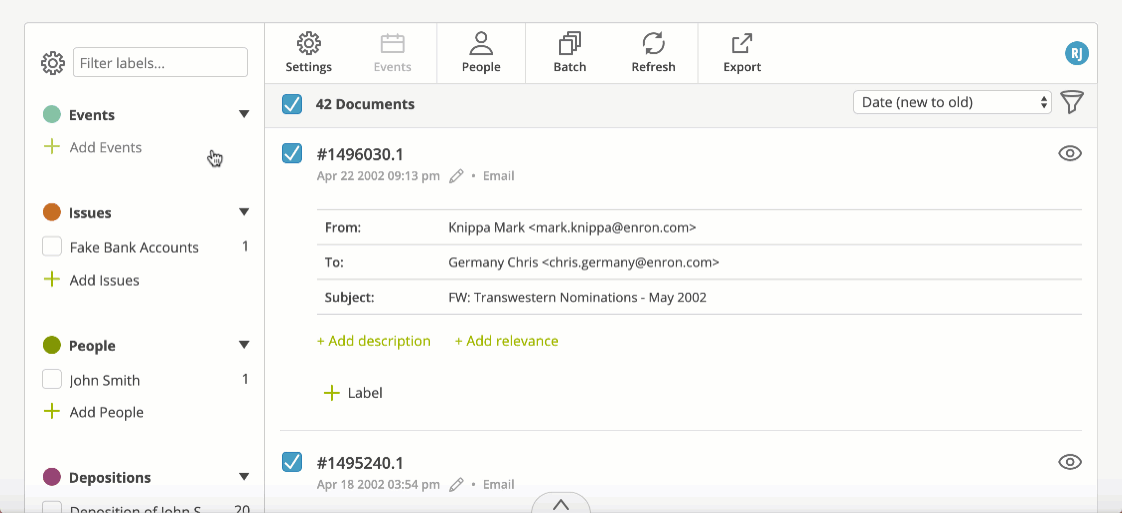The width and height of the screenshot is (1122, 513).
Task: Collapse the Events label group arrow
Action: click(x=244, y=114)
